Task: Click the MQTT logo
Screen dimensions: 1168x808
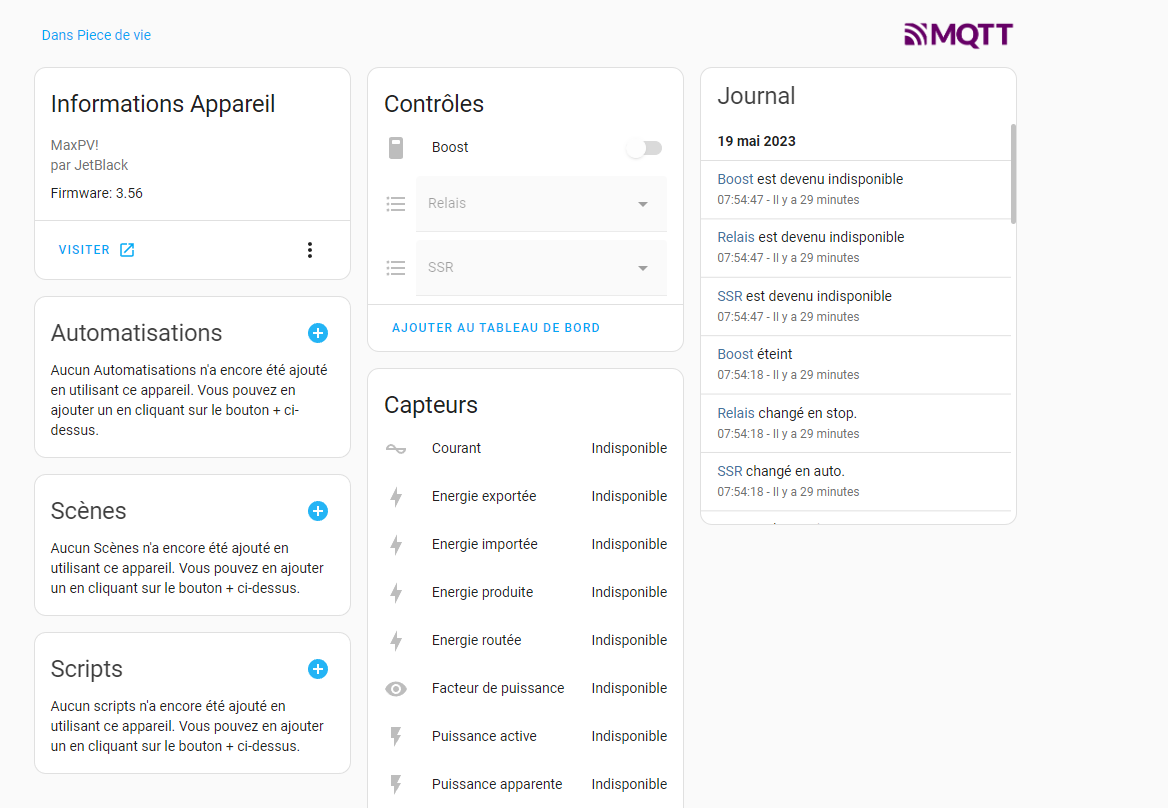Action: 958,35
